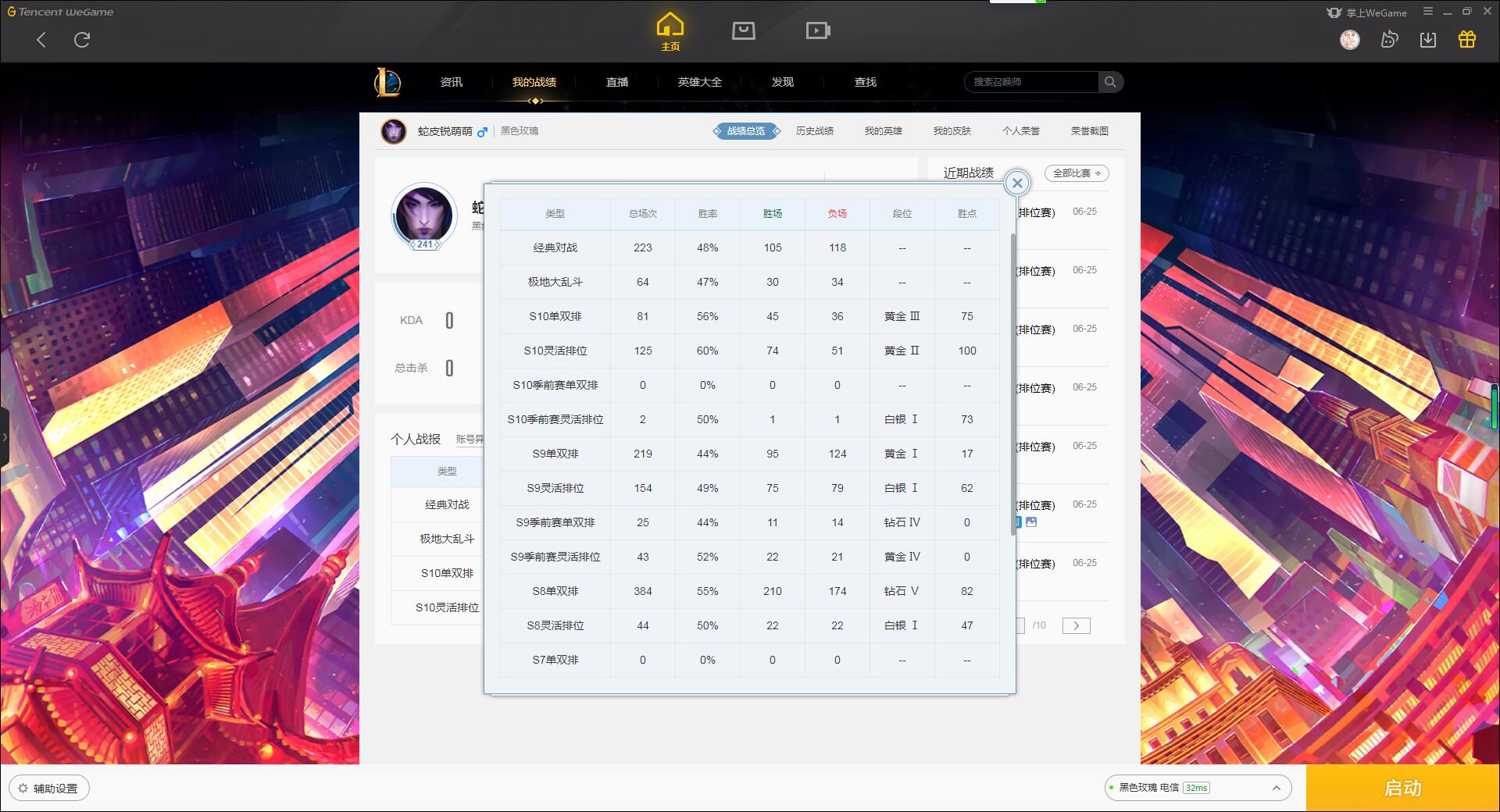
Task: Expand the left edge side panel handle
Action: click(5, 437)
